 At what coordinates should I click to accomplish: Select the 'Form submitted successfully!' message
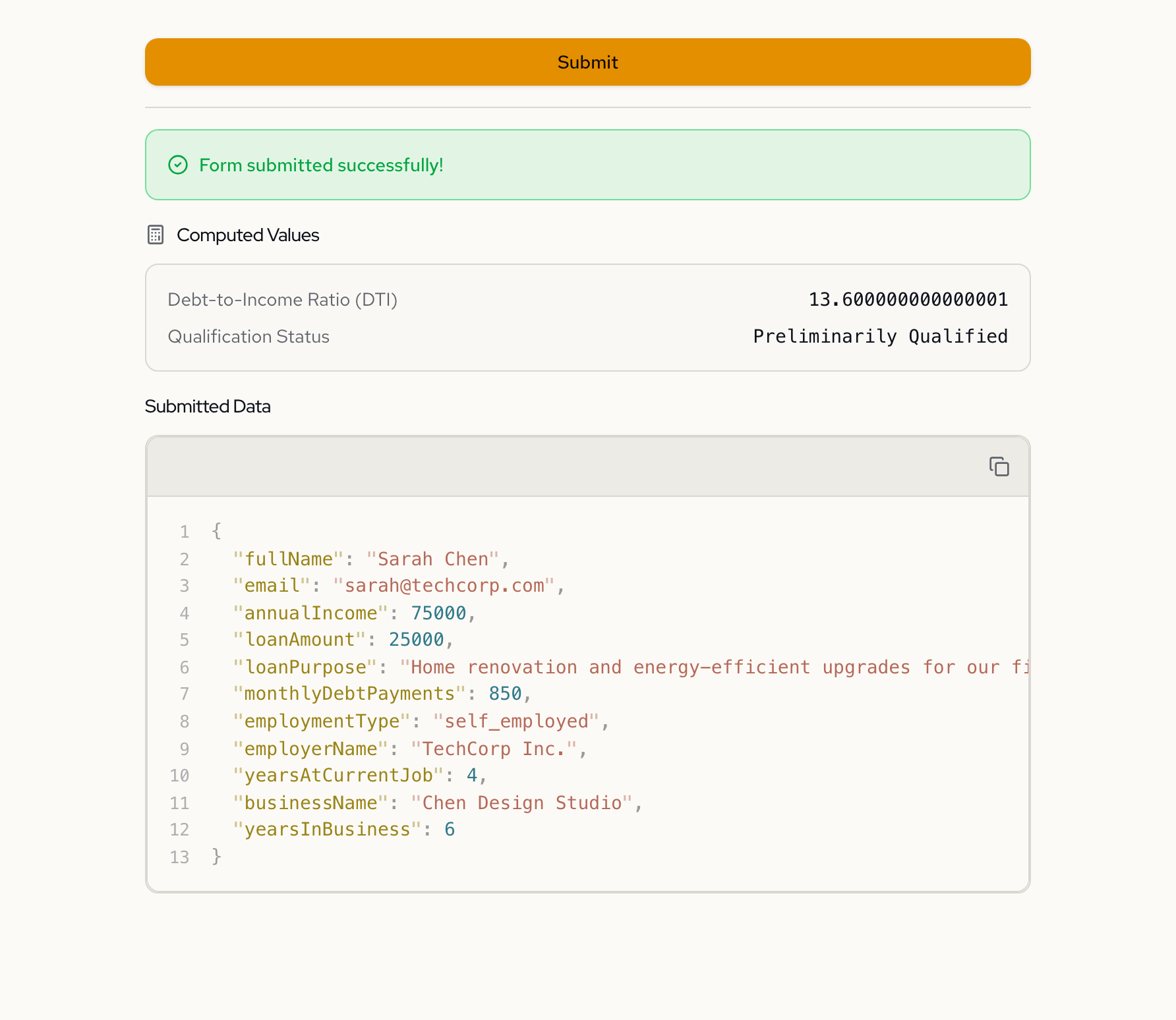[x=321, y=165]
